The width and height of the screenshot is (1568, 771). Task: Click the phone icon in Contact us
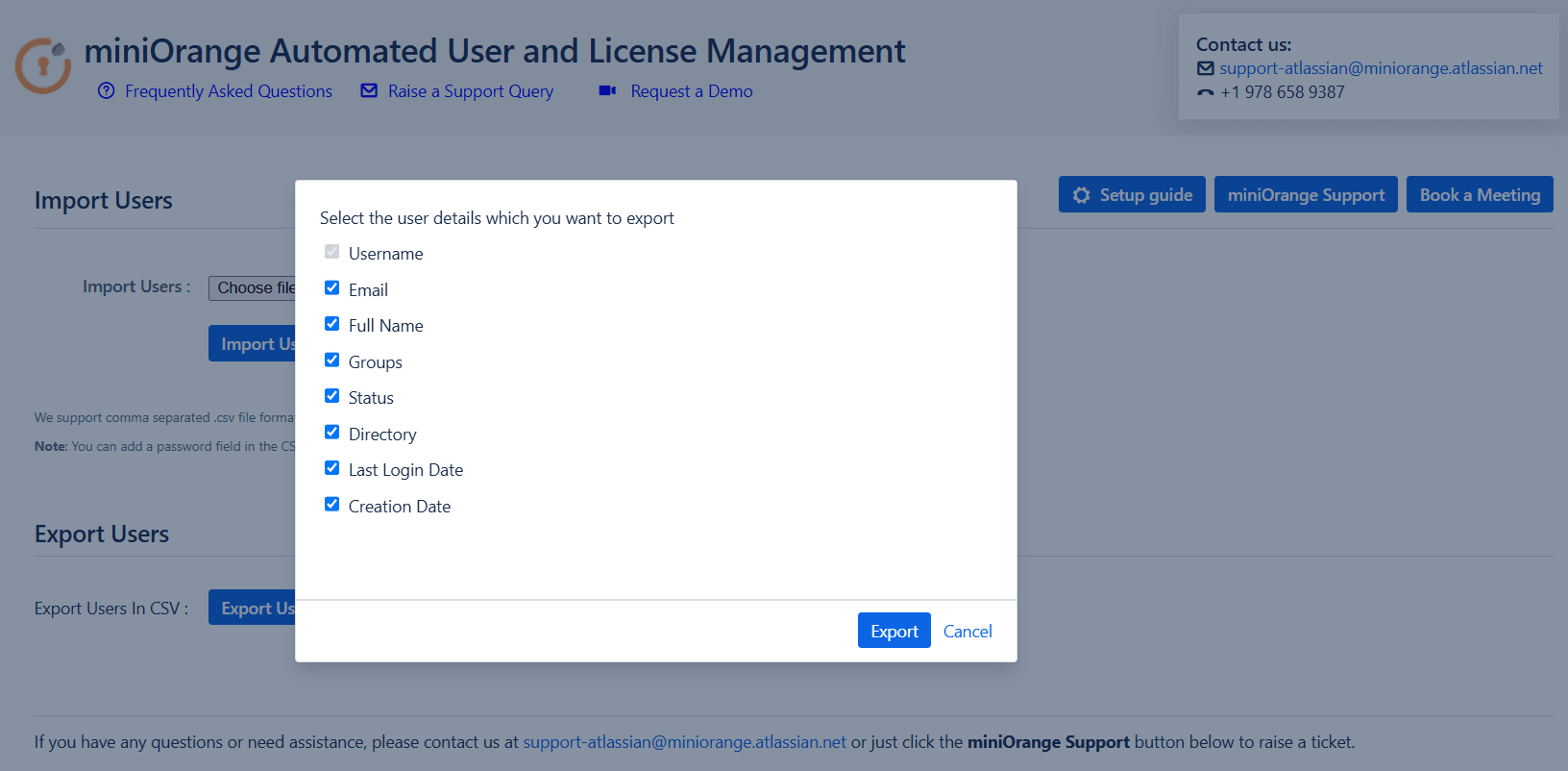pyautogui.click(x=1206, y=93)
